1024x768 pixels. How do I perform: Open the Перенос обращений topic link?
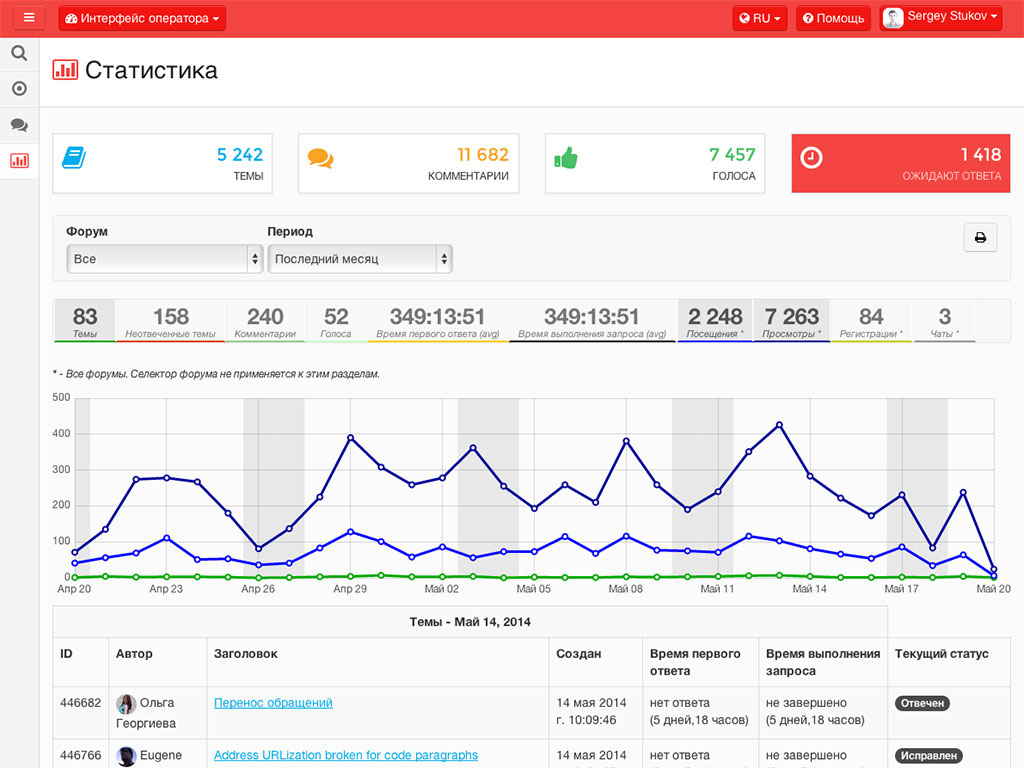click(273, 703)
